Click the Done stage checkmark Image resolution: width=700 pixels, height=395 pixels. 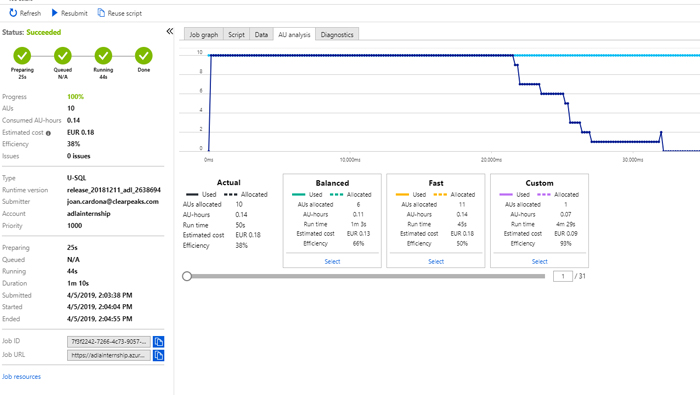point(144,56)
